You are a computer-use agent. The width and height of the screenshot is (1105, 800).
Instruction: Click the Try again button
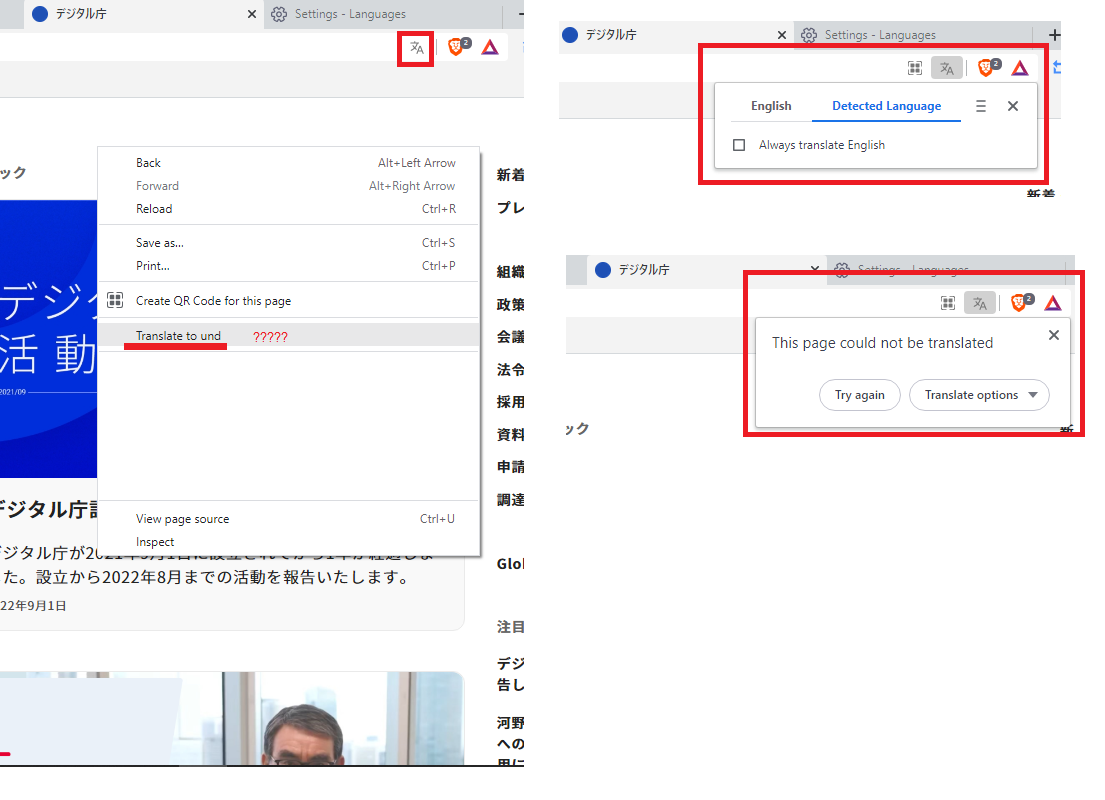[x=859, y=395]
